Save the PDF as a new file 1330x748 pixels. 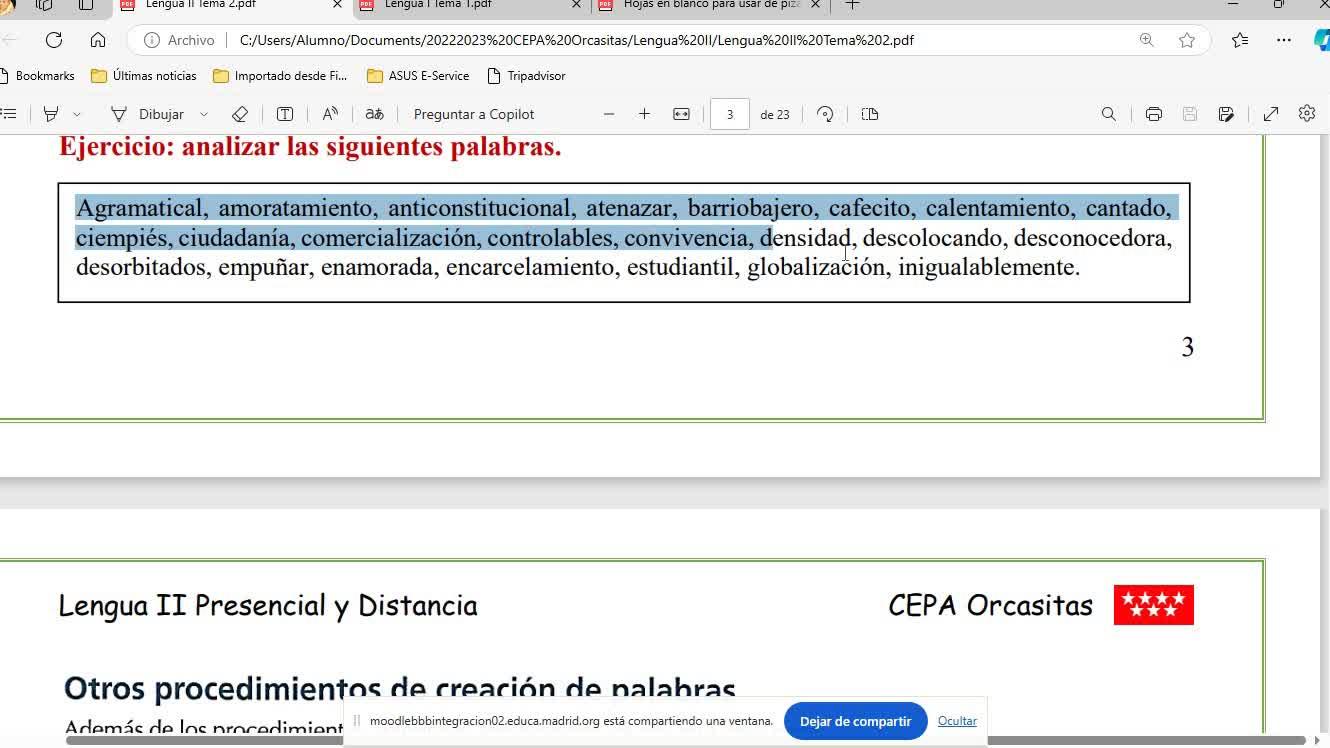click(1226, 114)
